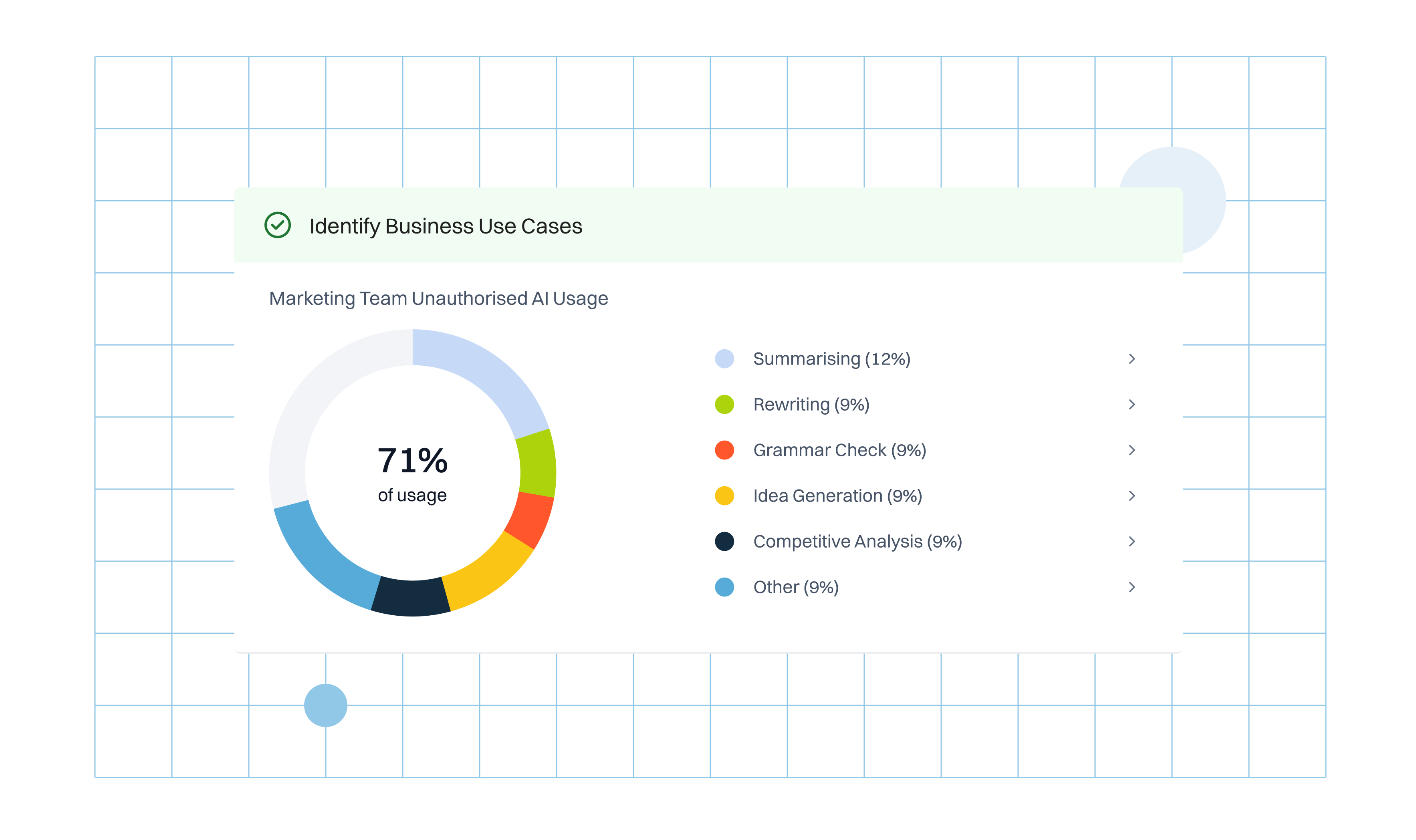1416x840 pixels.
Task: Click the Other blue legend dot
Action: [724, 587]
